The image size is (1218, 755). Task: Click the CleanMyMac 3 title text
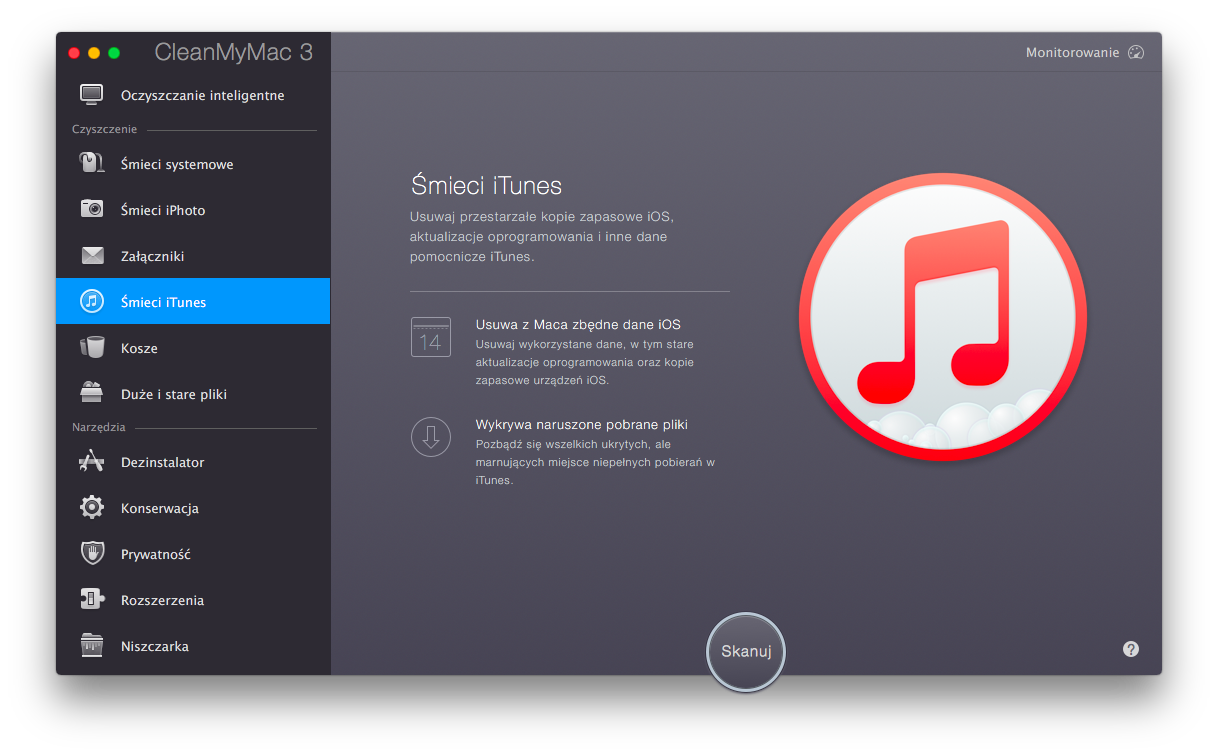point(234,52)
